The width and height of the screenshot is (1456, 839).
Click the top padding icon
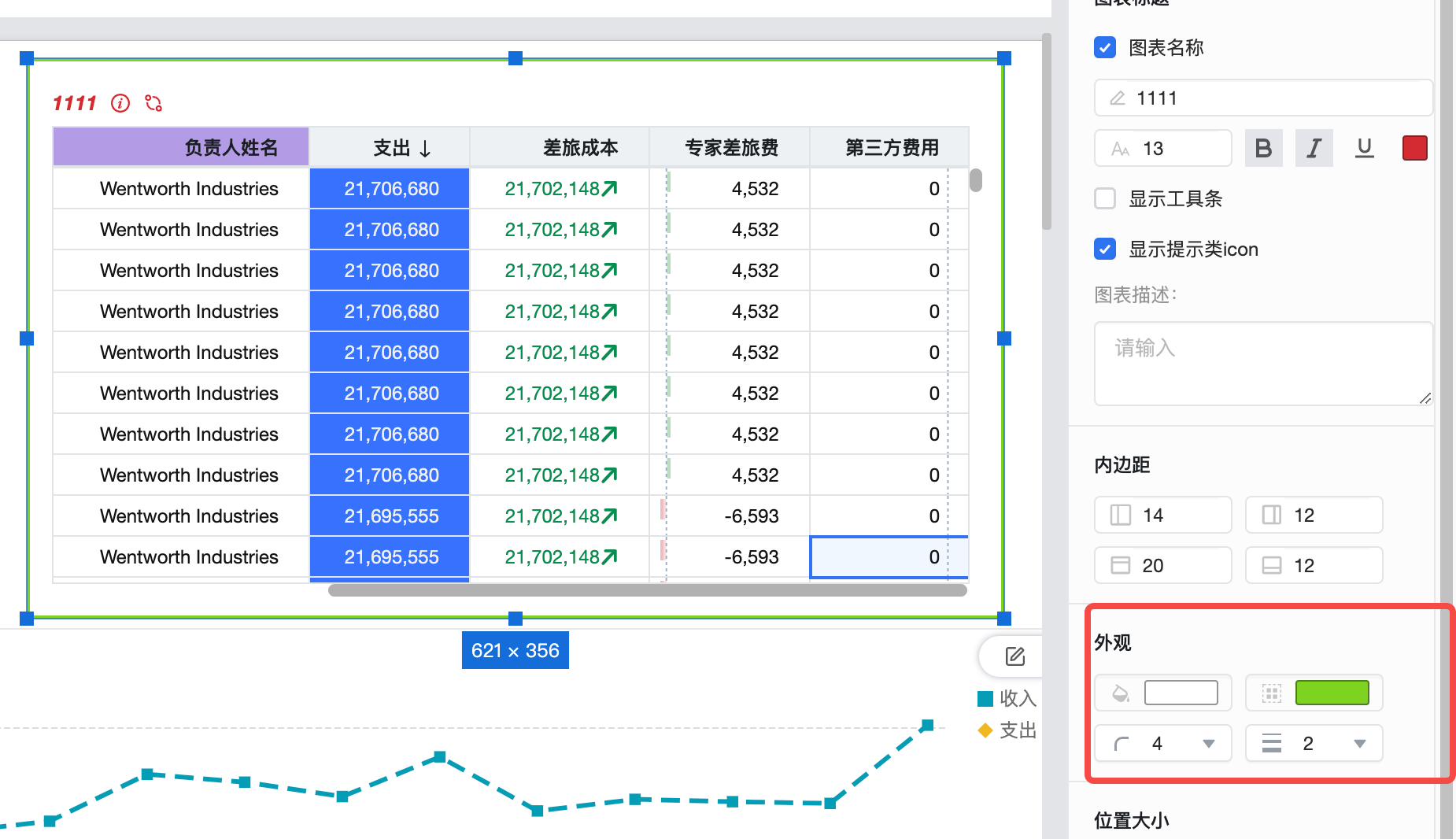coord(1121,565)
